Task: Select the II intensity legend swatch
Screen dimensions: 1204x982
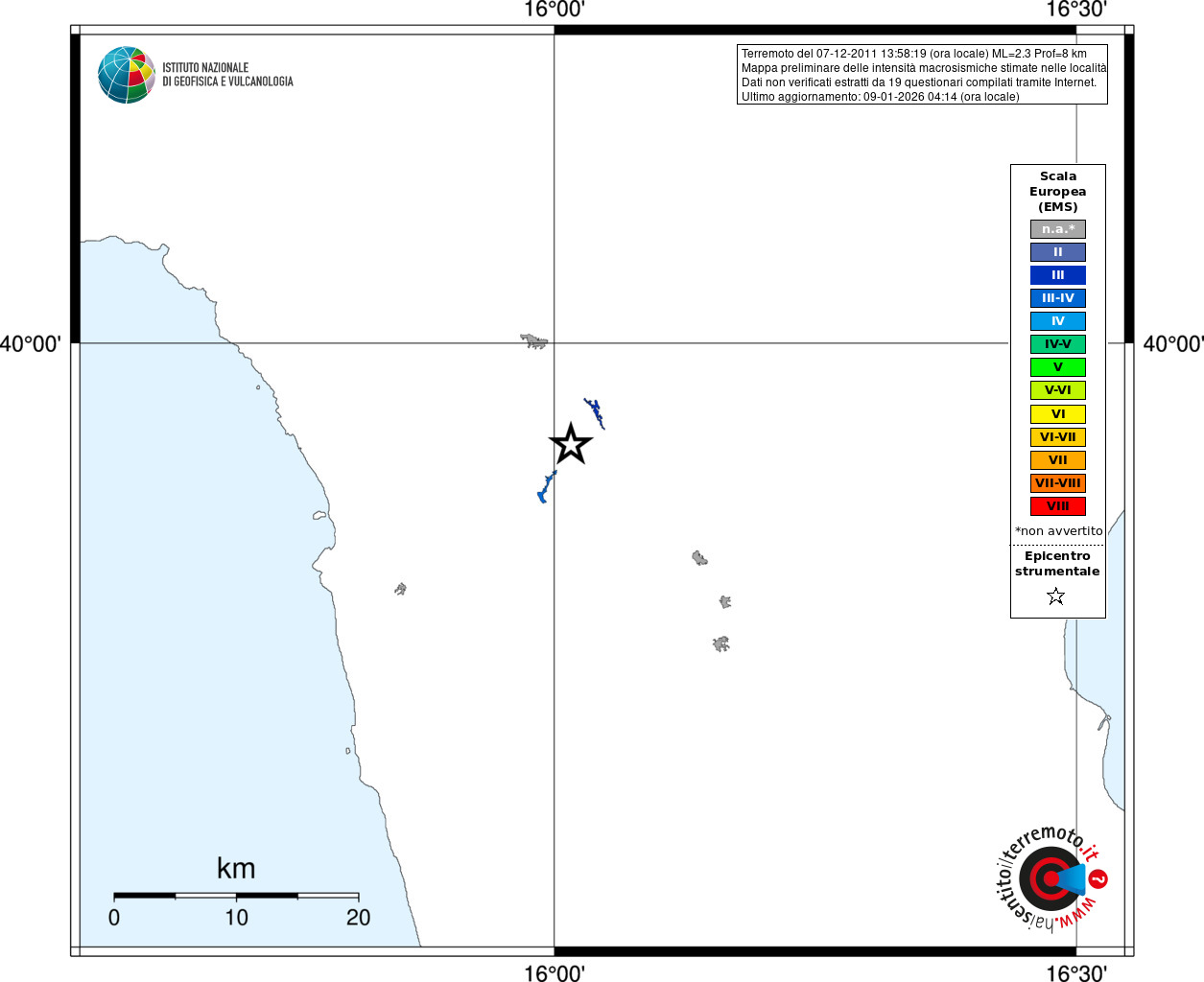Action: tap(1058, 252)
